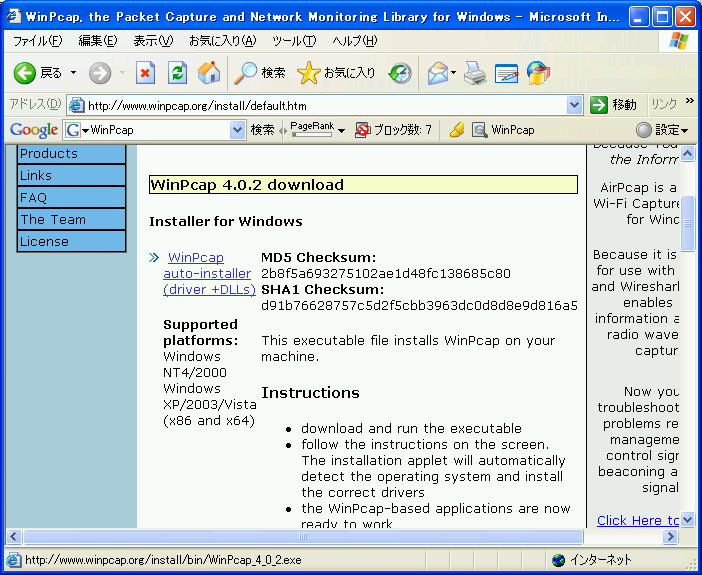
Task: Click the grey Forward arrow icon
Action: coord(100,73)
